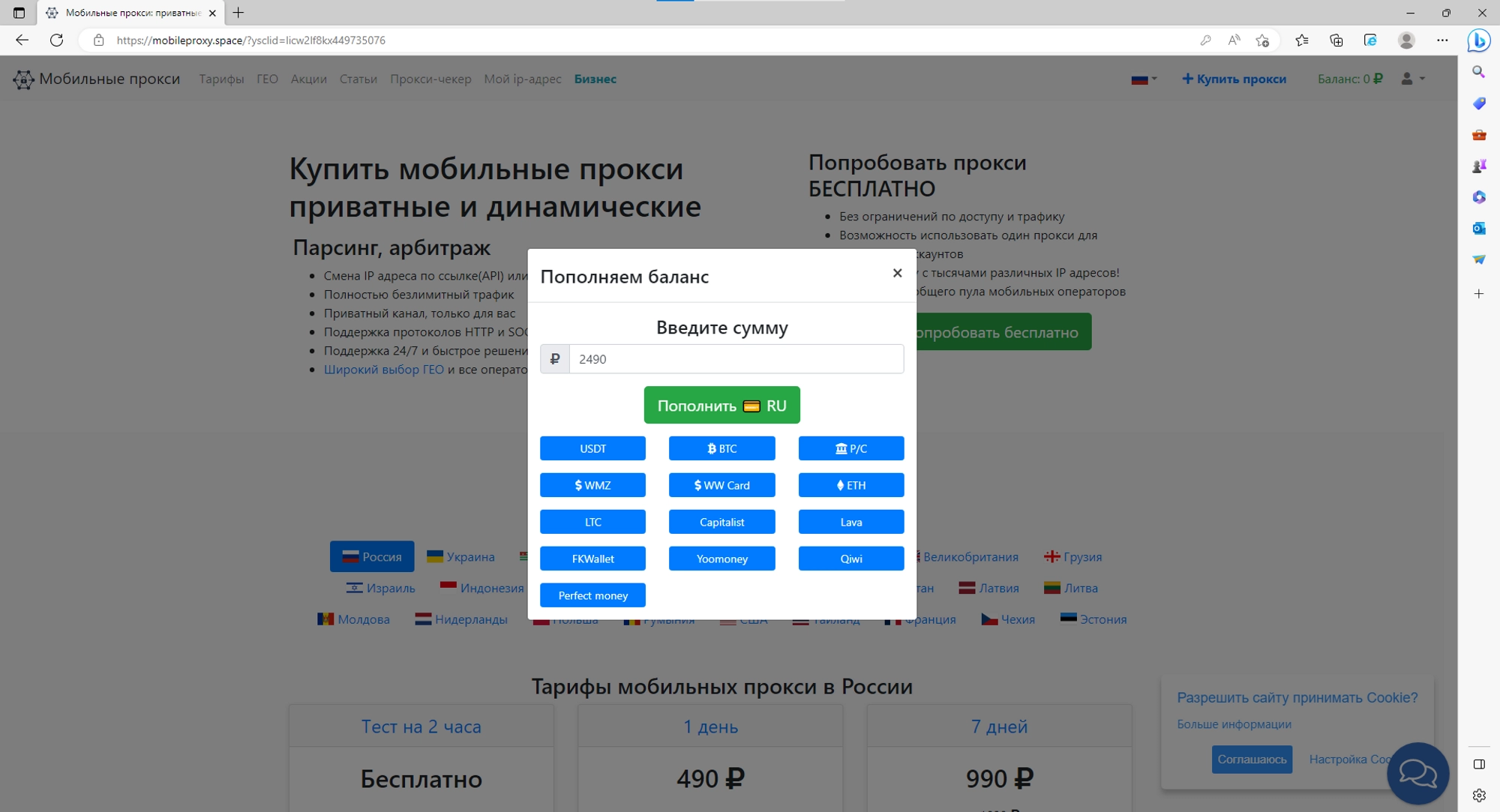
Task: Click the green Пополнить RU button
Action: click(721, 405)
